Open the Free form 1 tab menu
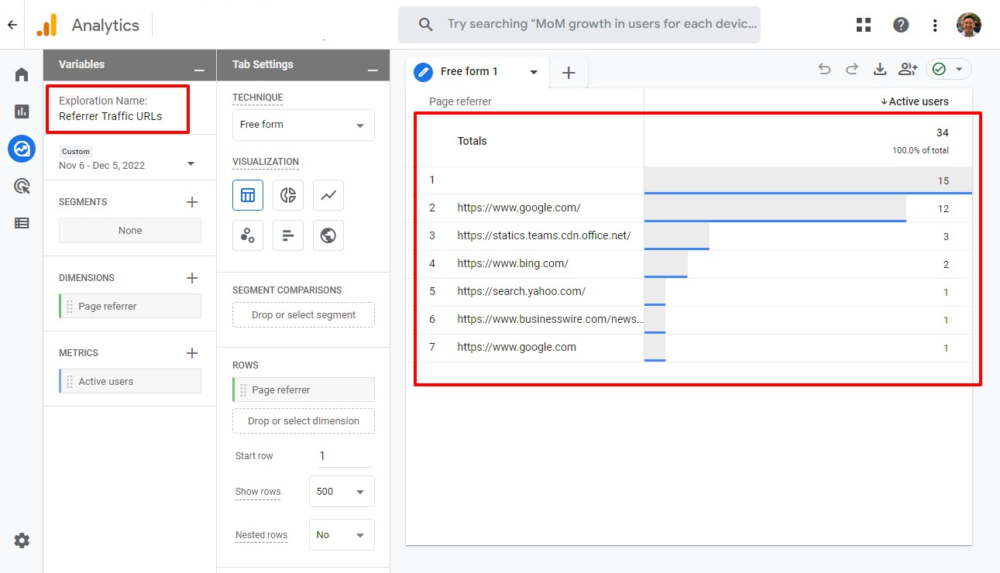 click(534, 72)
